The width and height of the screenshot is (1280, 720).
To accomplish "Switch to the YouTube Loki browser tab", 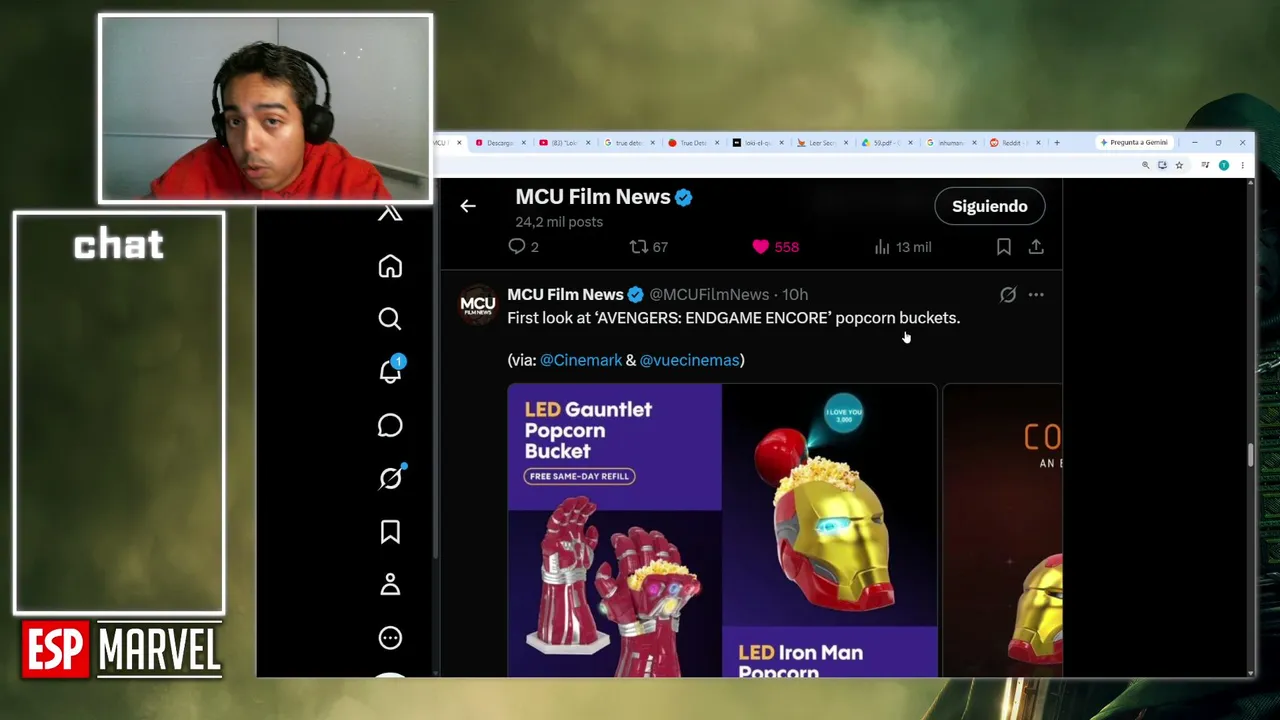I will (x=564, y=143).
